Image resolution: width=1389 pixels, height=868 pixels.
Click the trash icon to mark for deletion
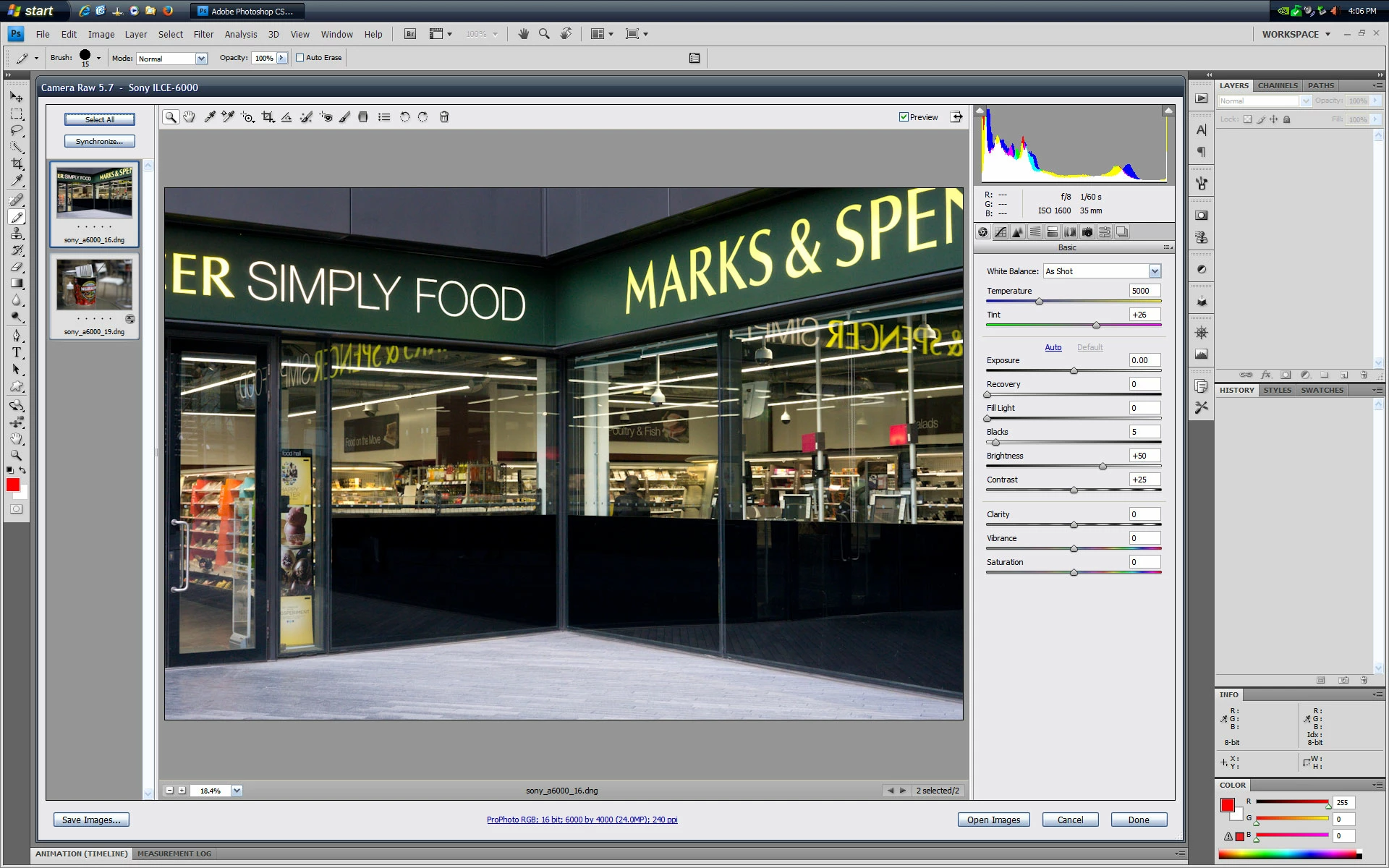pos(444,117)
